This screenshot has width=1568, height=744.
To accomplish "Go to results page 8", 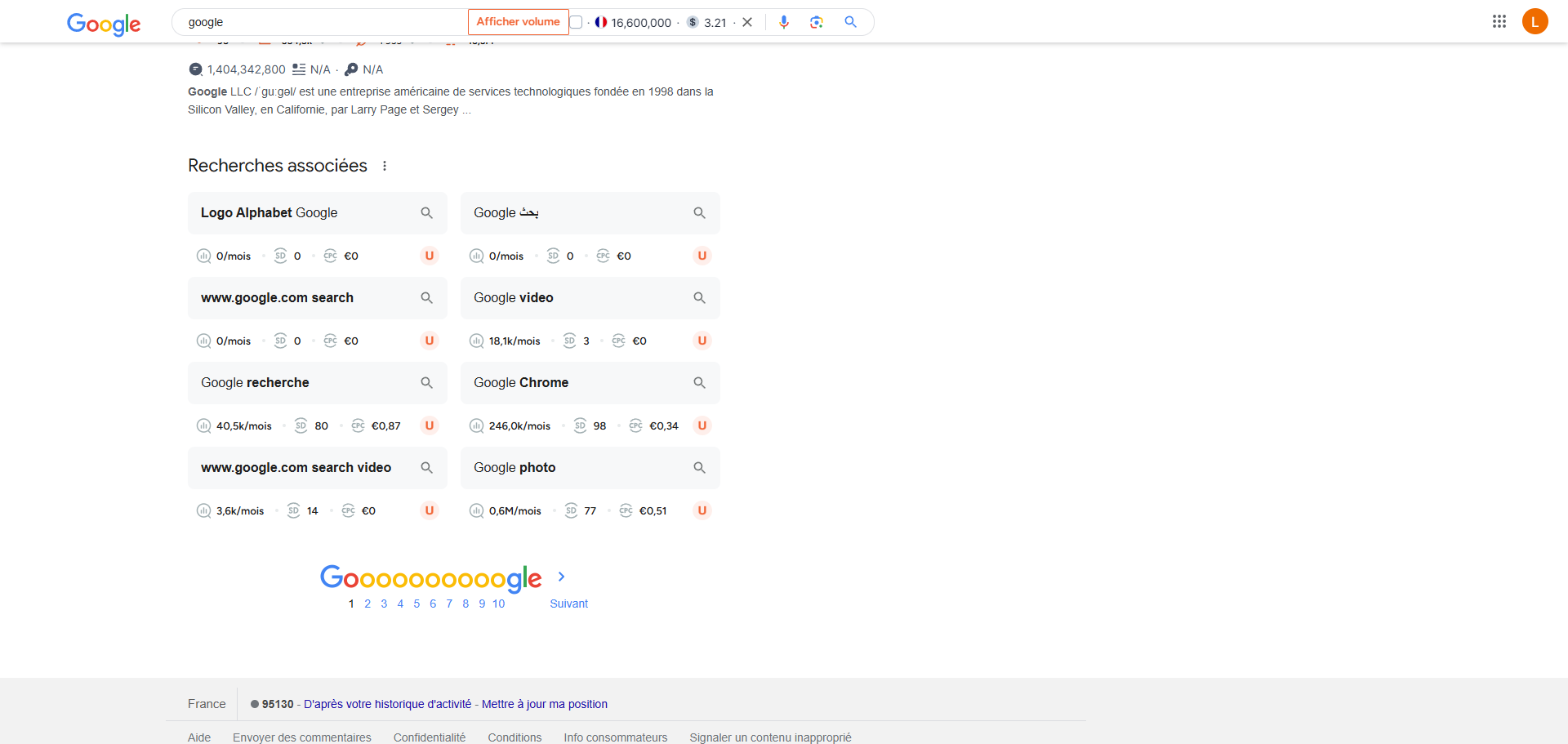I will [x=465, y=604].
